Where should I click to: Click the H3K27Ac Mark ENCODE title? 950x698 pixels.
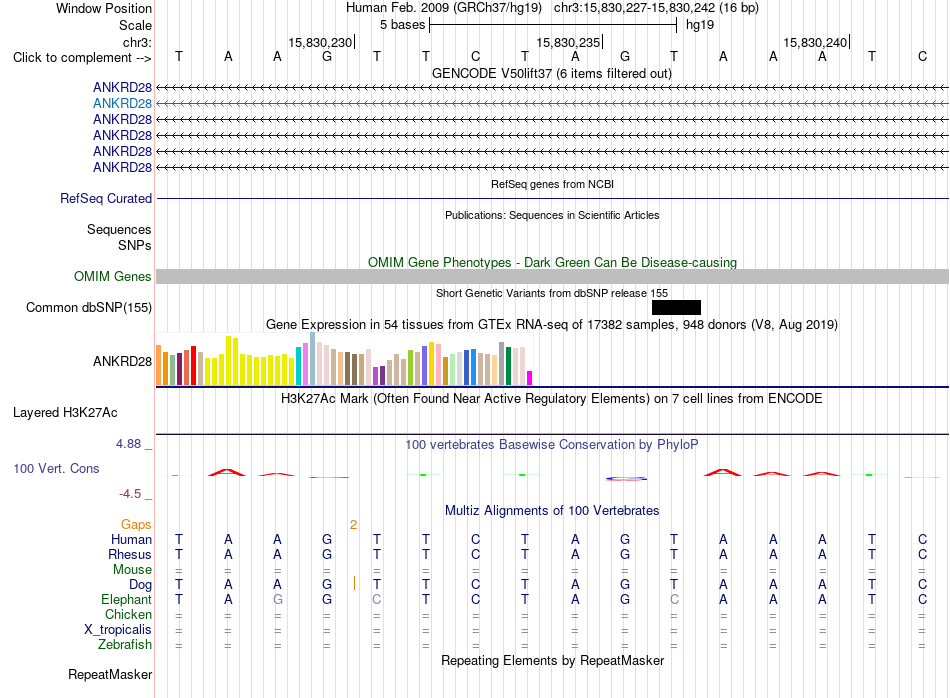pos(551,399)
